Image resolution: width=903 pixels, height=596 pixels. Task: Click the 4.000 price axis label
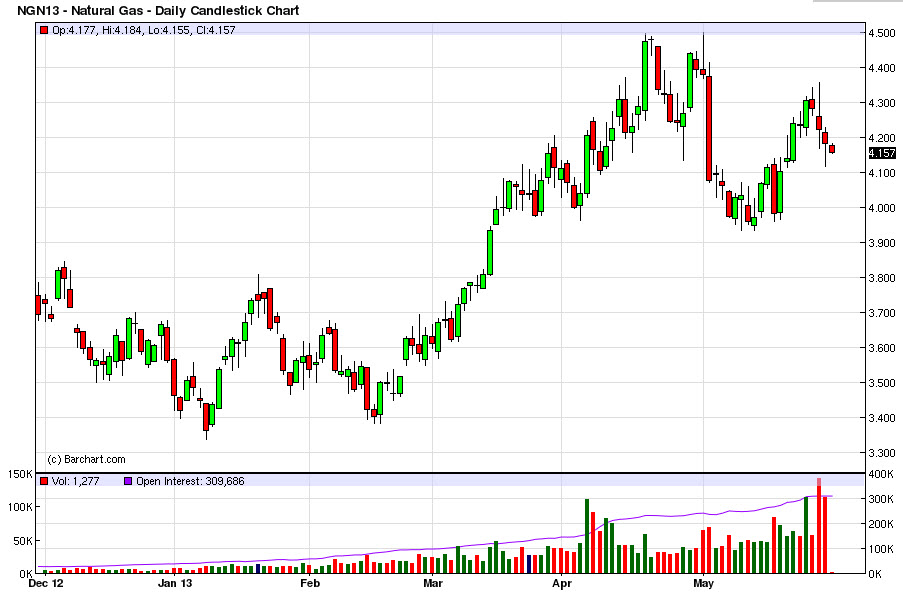[882, 208]
